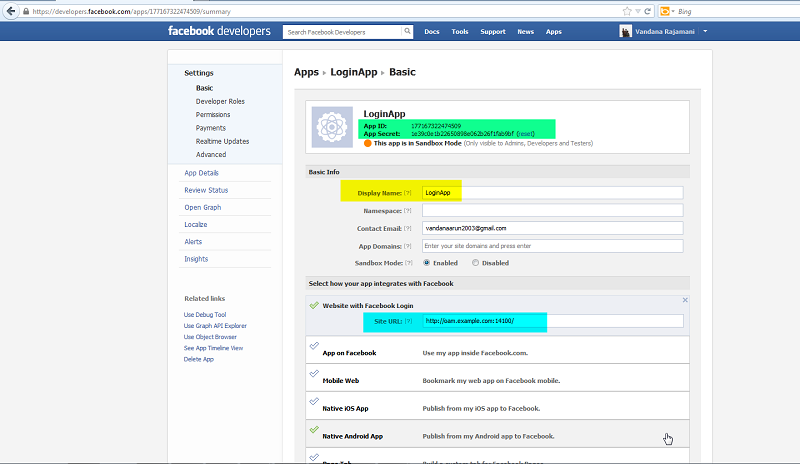Open the Docs menu
The image size is (800, 464).
coord(432,32)
